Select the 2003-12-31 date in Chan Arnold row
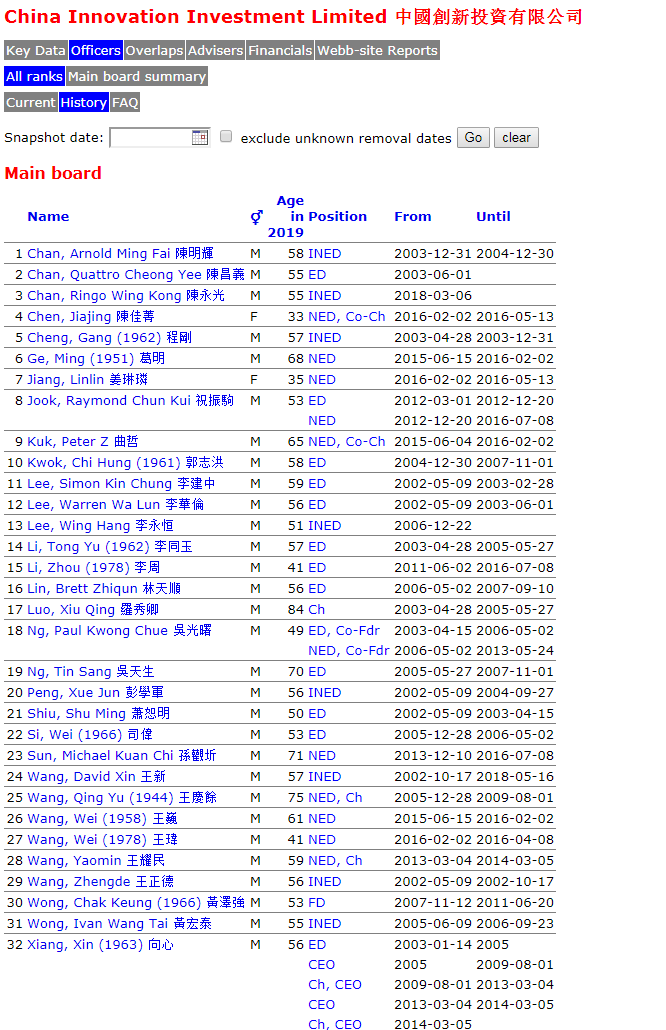666x1030 pixels. (433, 254)
